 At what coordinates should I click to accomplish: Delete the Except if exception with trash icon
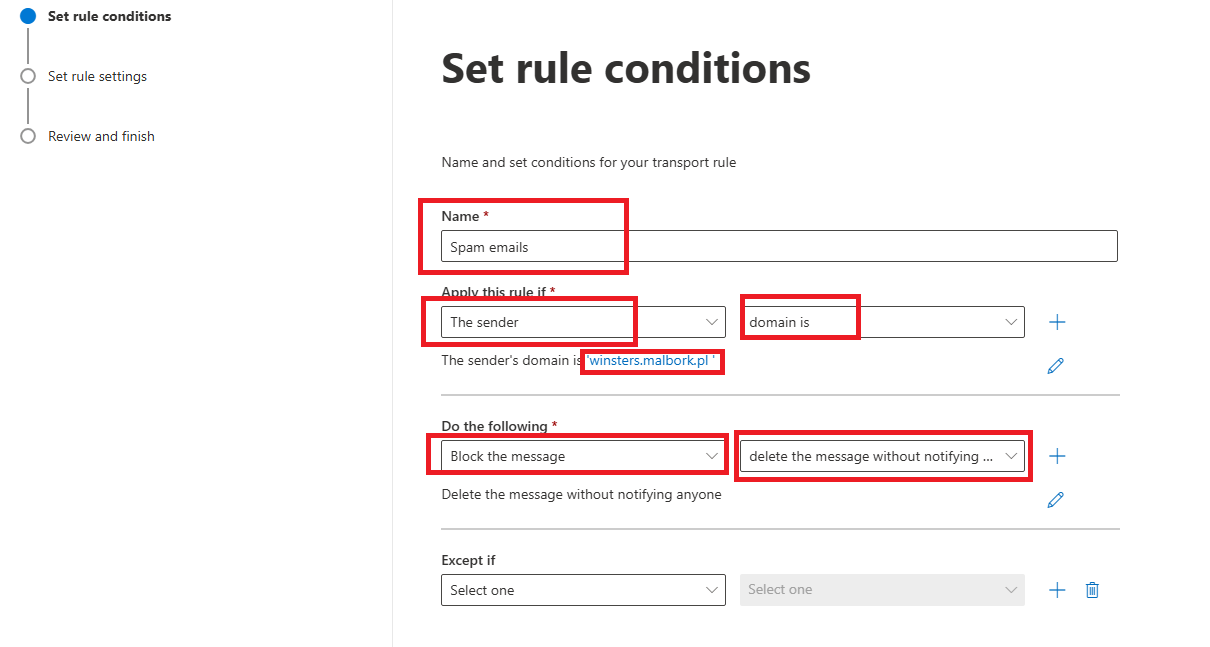click(1092, 590)
